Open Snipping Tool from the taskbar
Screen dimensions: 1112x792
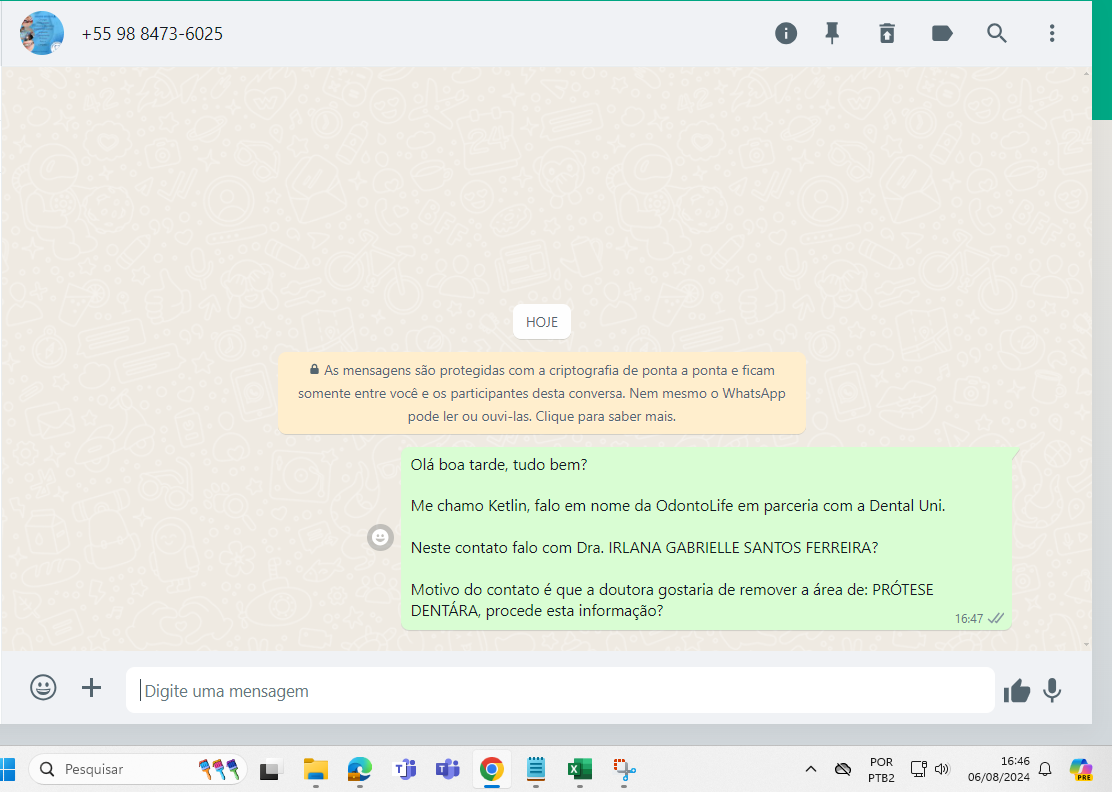click(624, 769)
